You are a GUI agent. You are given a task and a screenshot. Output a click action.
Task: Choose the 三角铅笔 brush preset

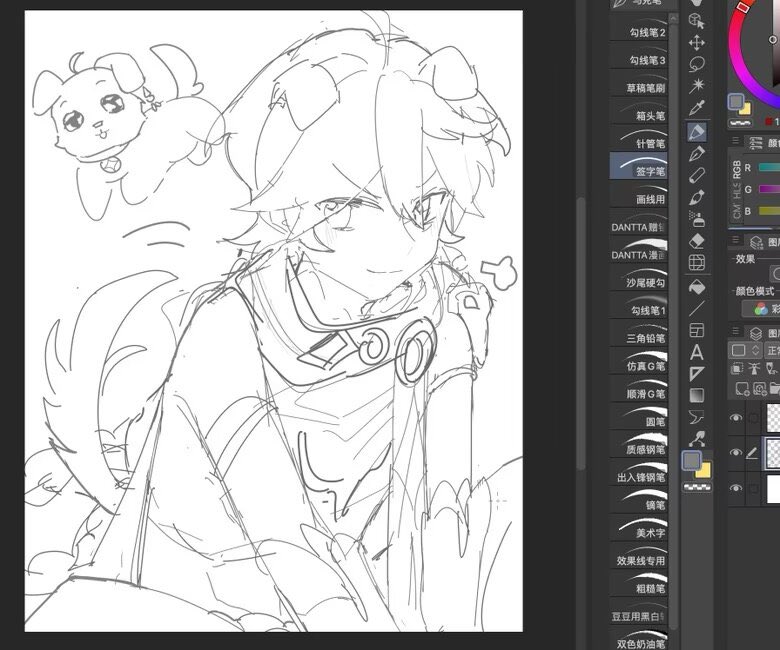pos(639,332)
